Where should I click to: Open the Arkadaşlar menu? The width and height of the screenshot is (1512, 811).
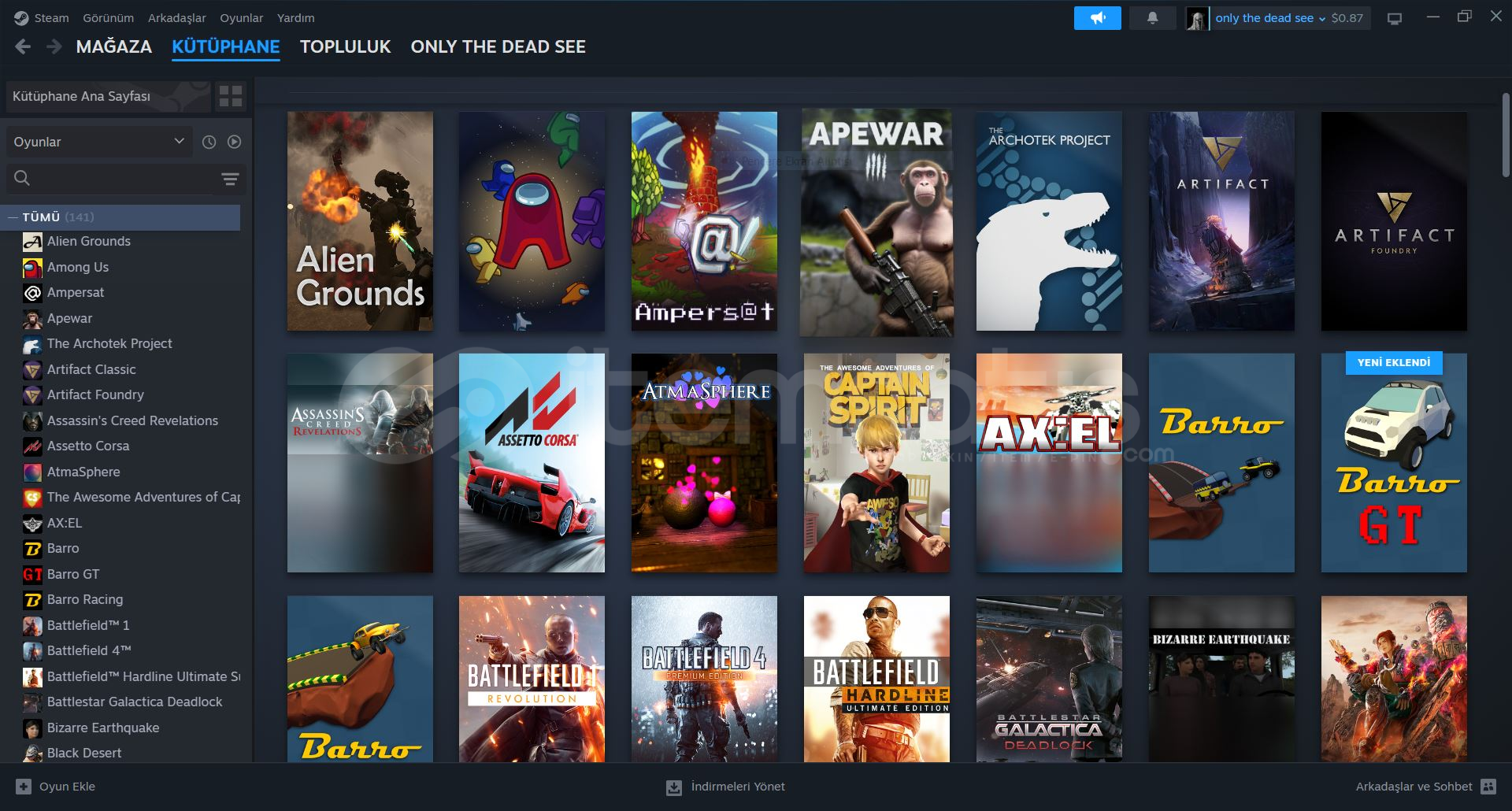pos(177,18)
